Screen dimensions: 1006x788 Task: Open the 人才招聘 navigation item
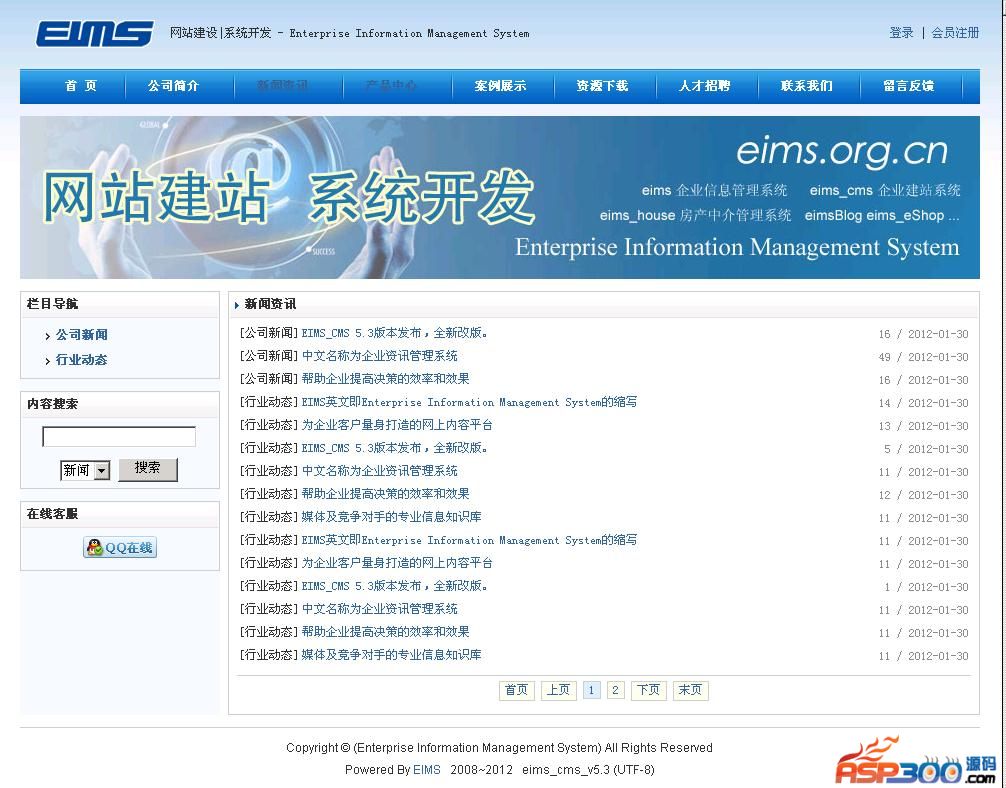click(x=704, y=86)
